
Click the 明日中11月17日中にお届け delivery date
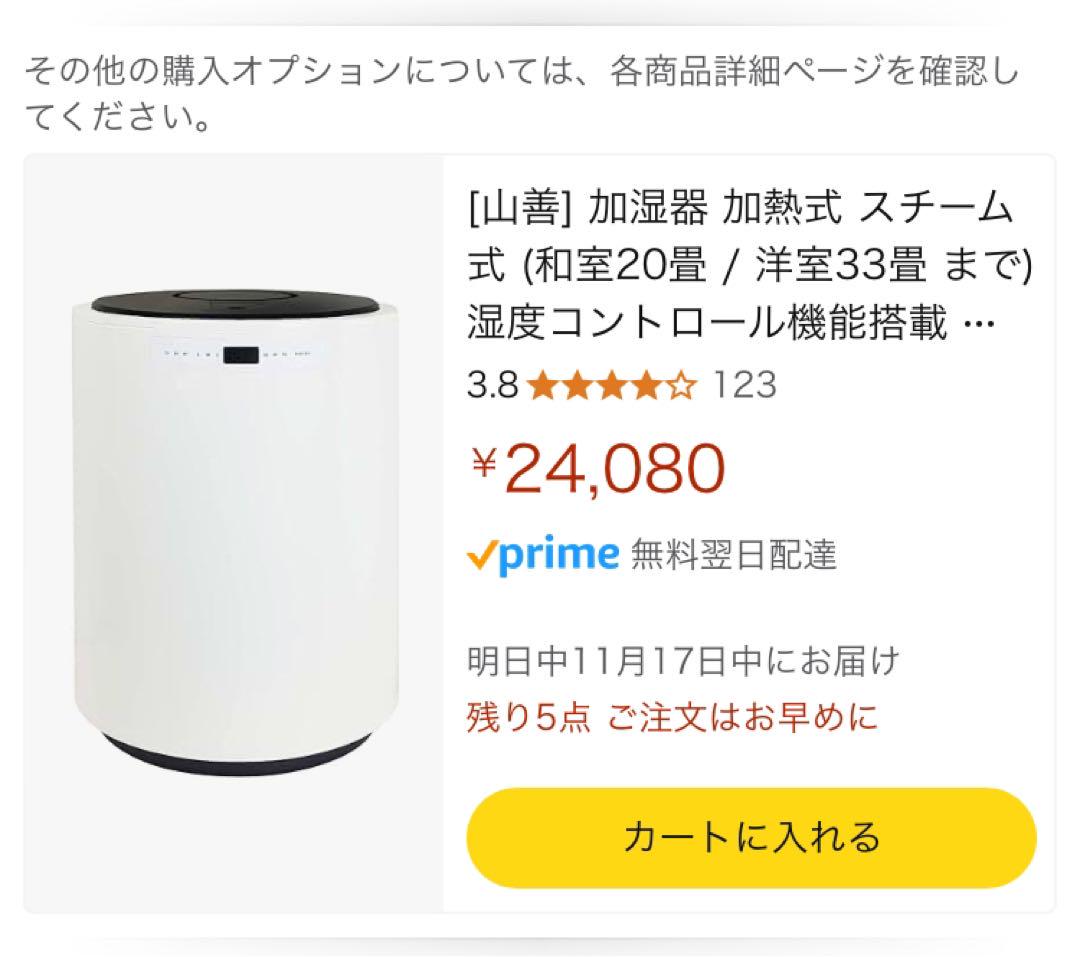pos(683,661)
